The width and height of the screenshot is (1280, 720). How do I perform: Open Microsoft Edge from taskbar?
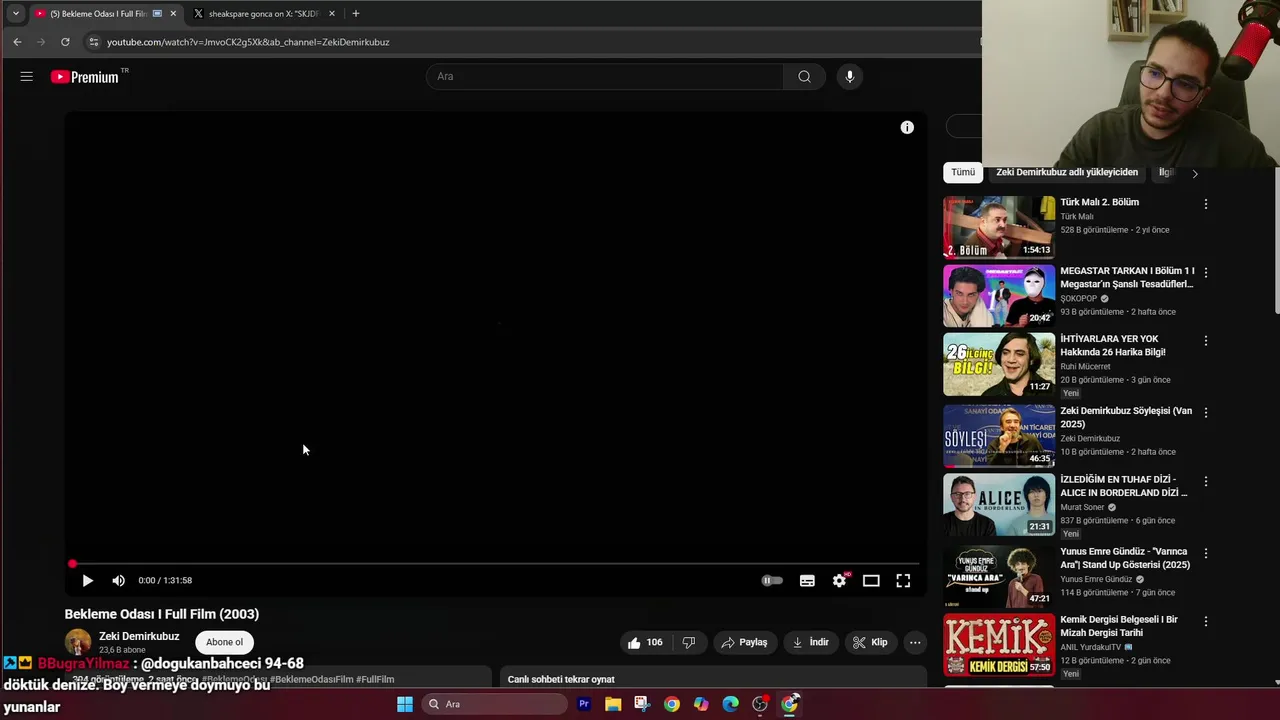(731, 704)
